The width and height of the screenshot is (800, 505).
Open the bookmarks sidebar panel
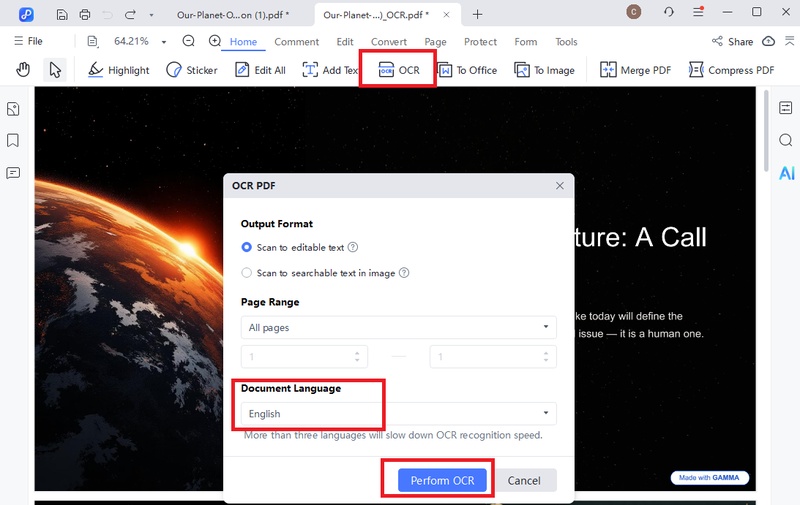pyautogui.click(x=13, y=140)
